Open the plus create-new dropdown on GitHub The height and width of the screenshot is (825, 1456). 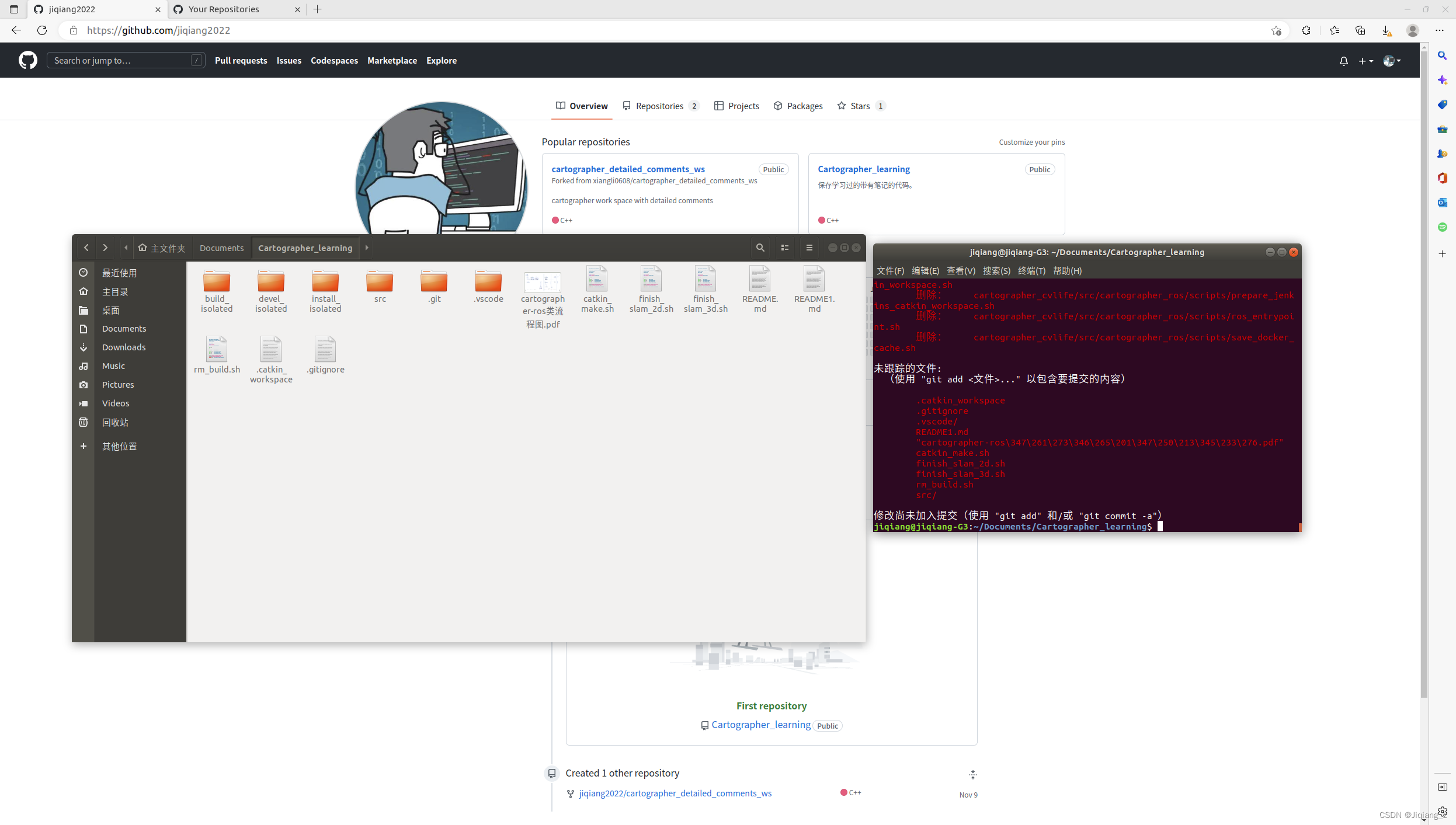pyautogui.click(x=1365, y=61)
